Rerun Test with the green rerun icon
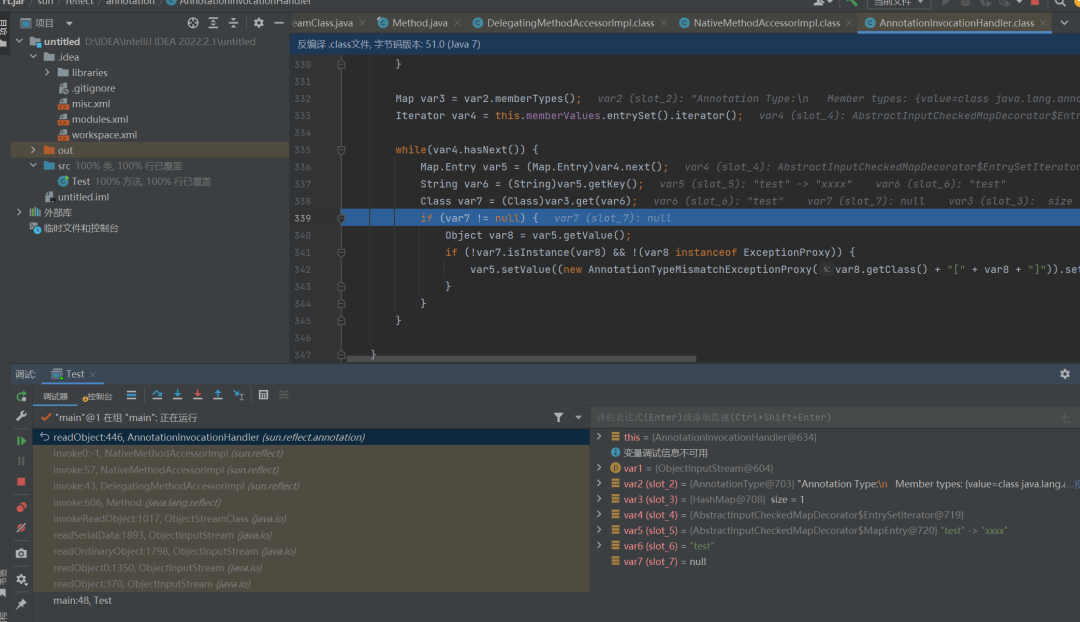The height and width of the screenshot is (622, 1080). click(x=21, y=396)
